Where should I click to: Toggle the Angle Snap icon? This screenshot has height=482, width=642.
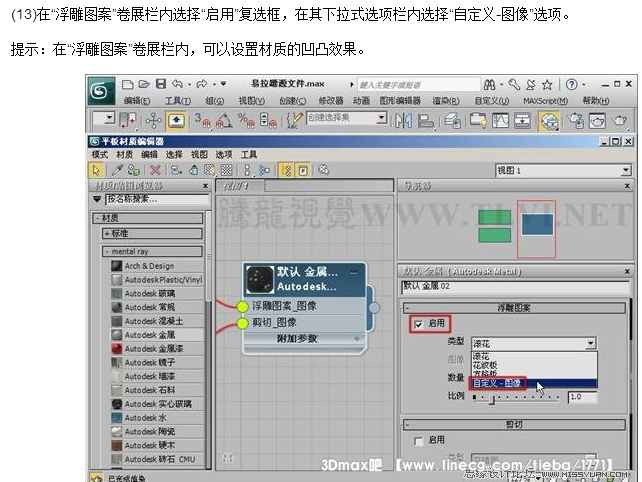click(x=224, y=120)
